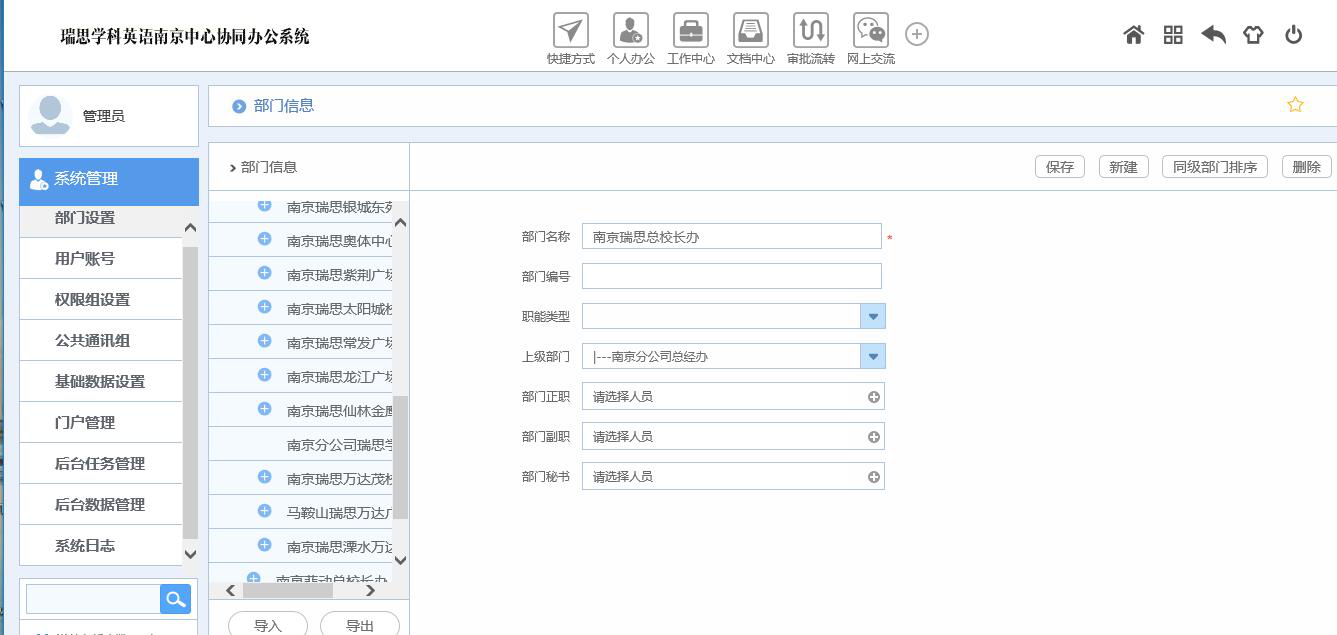The height and width of the screenshot is (635, 1337).
Task: Open the 职能类型 dropdown arrow
Action: pyautogui.click(x=872, y=316)
